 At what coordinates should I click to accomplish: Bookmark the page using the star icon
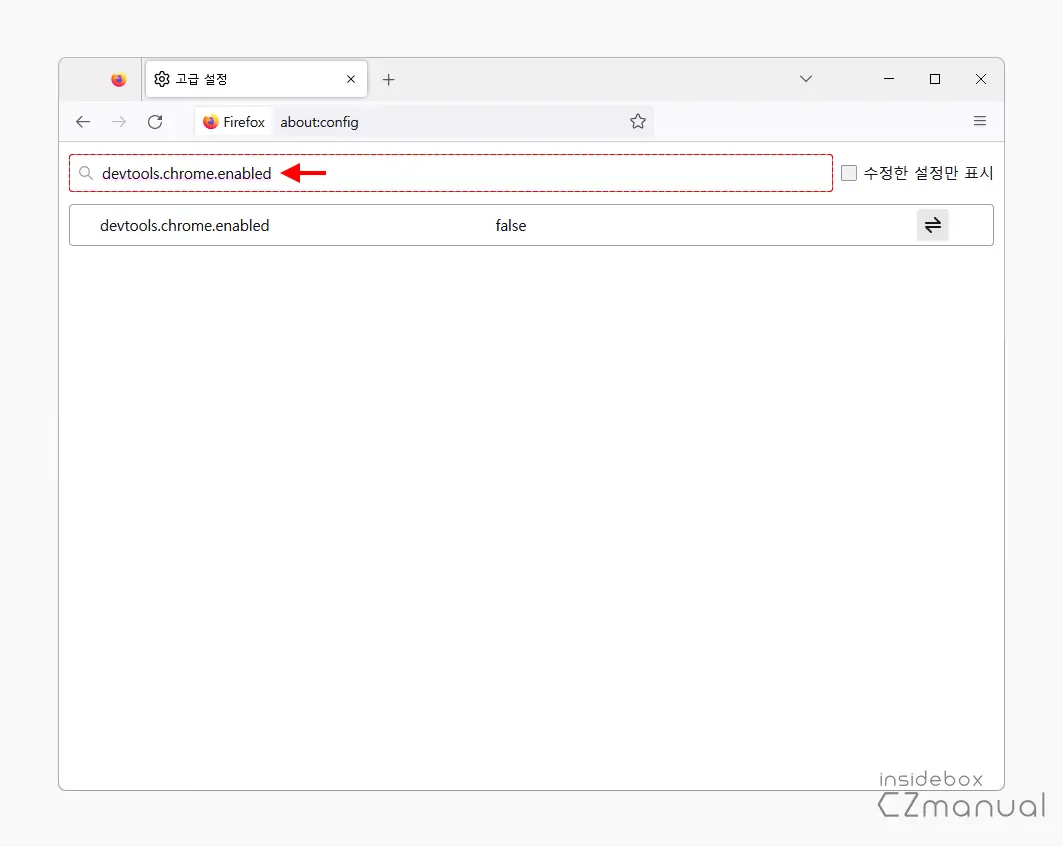tap(638, 121)
